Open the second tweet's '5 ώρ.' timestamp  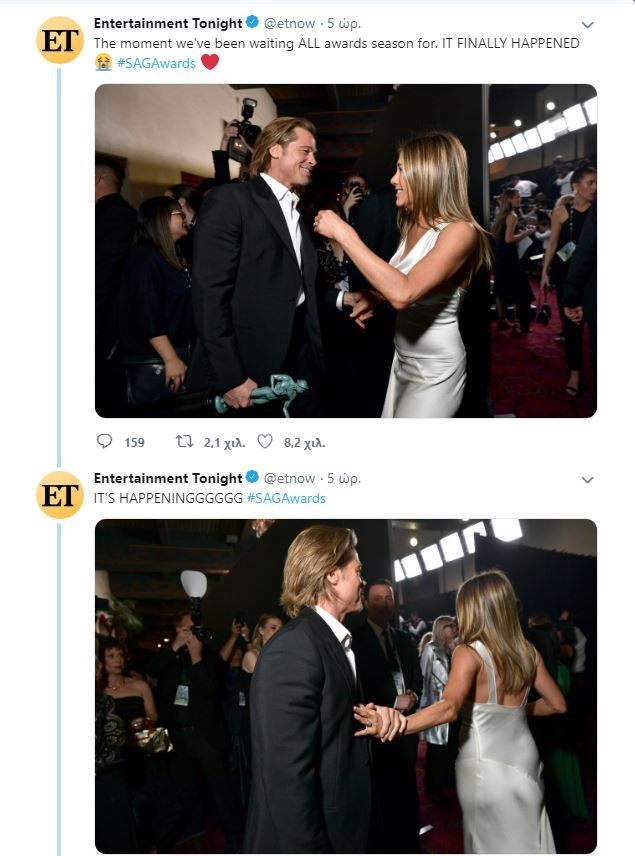344,478
